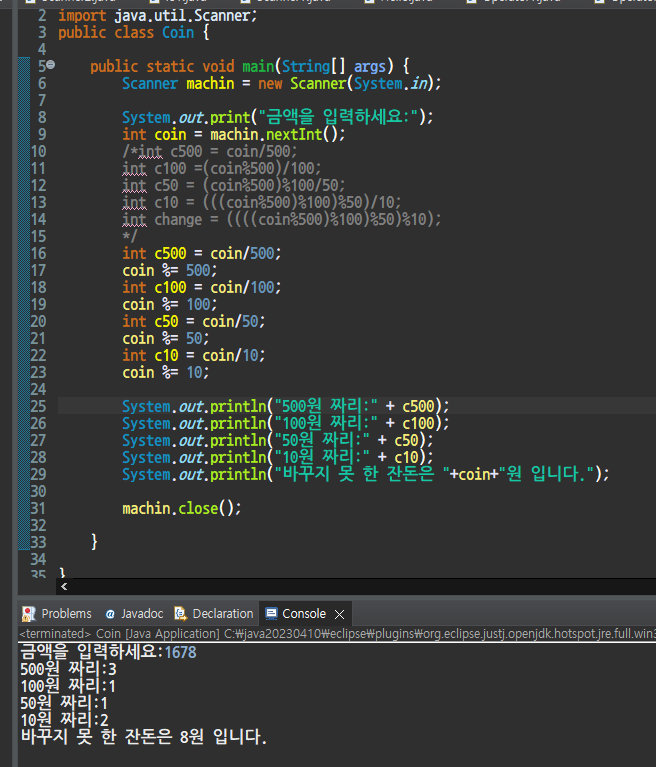
Task: Click line number 24 in the gutter
Action: (38, 389)
